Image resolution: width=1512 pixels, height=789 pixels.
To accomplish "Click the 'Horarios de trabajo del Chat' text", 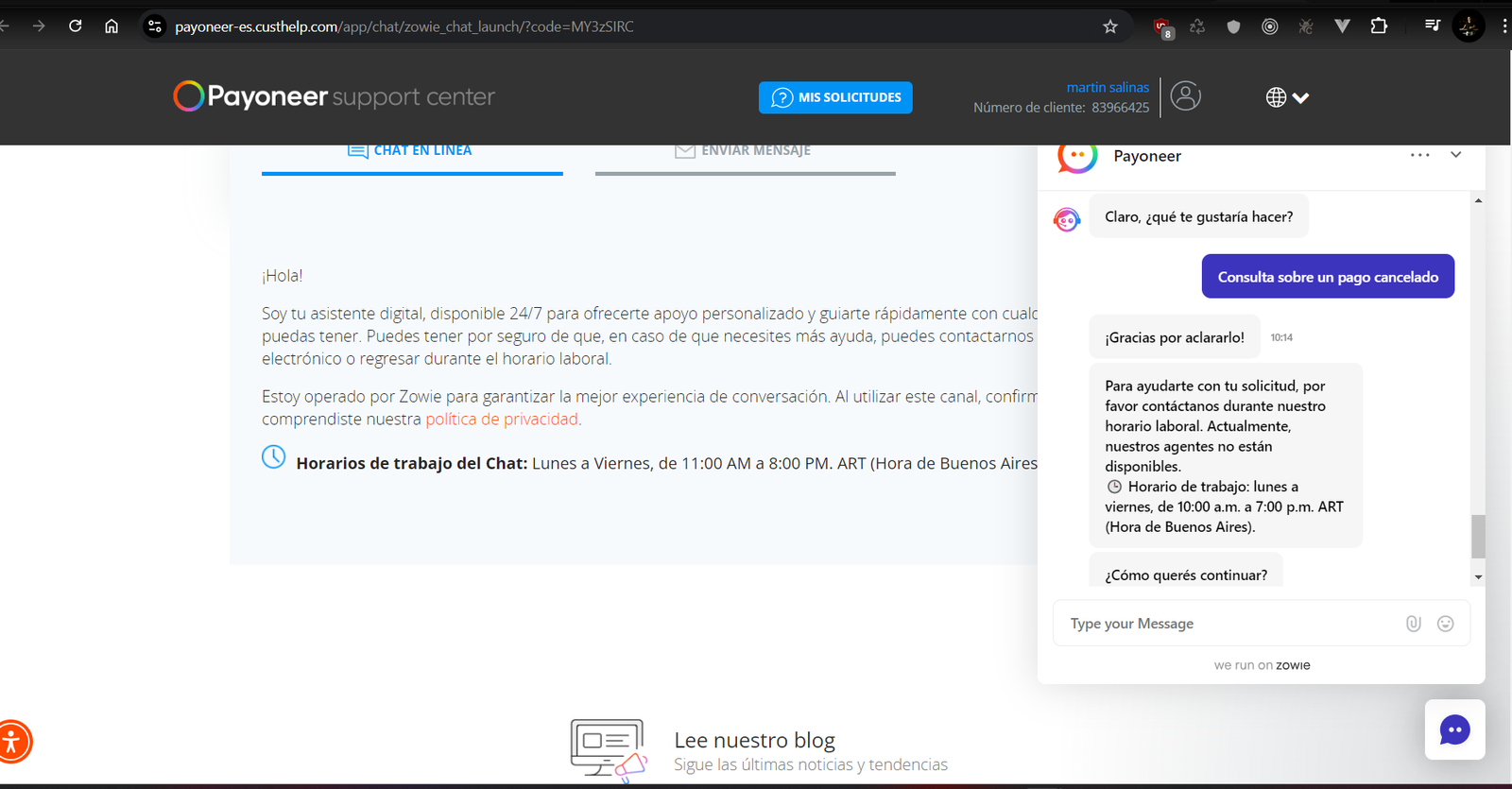I will (x=412, y=463).
